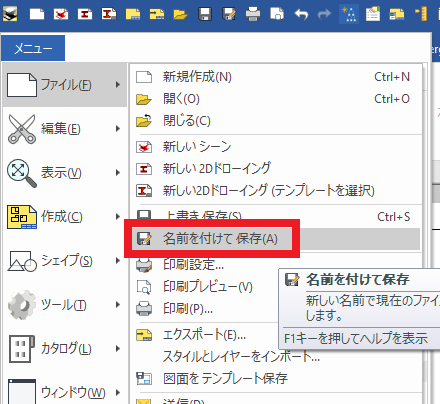440x404 pixels.
Task: Click new 2D drawing from template toolbar icon
Action: (109, 14)
